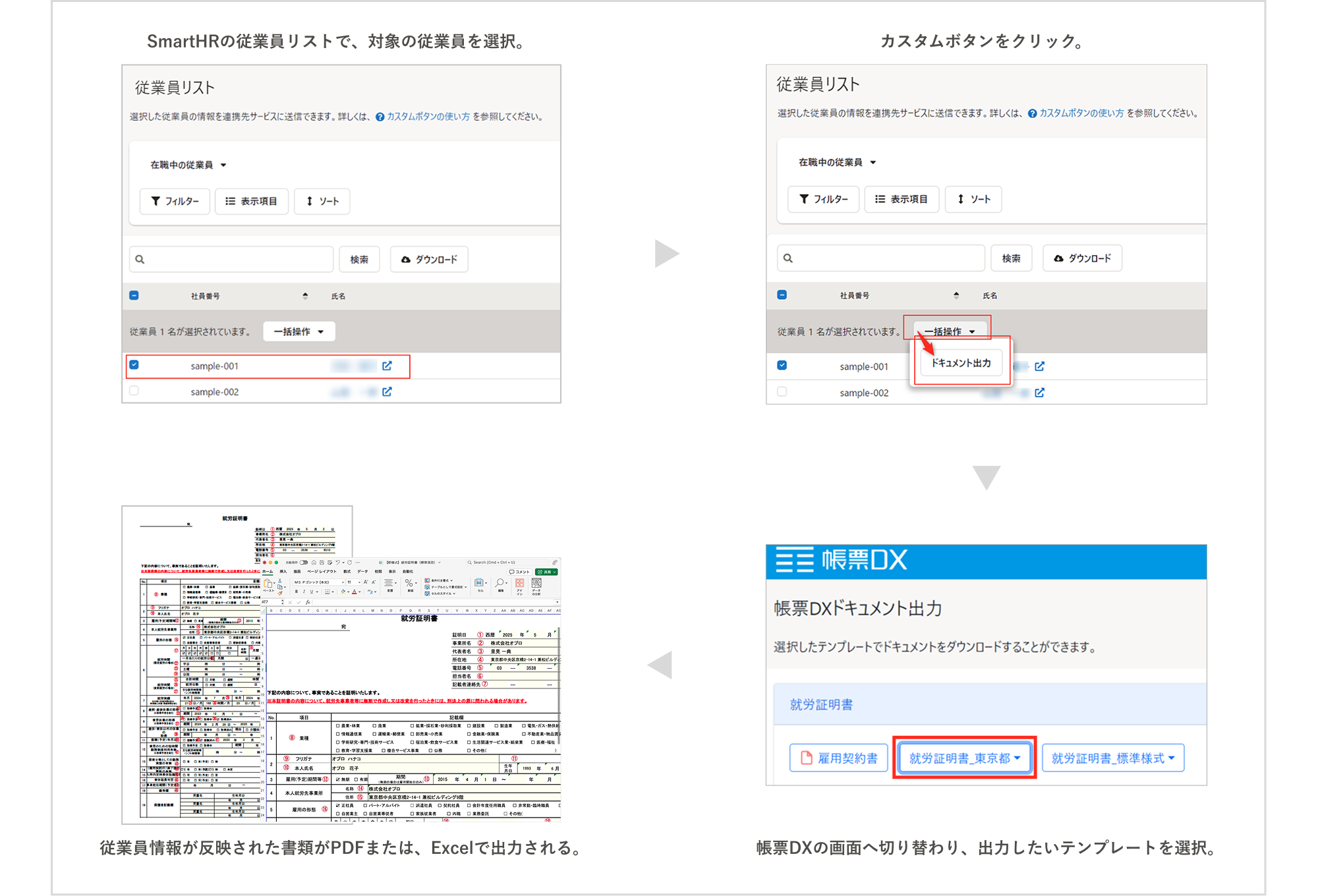This screenshot has height=896, width=1318.
Task: Open 一括操作 dropdown above the ドキュメント出力 menu
Action: [x=949, y=331]
